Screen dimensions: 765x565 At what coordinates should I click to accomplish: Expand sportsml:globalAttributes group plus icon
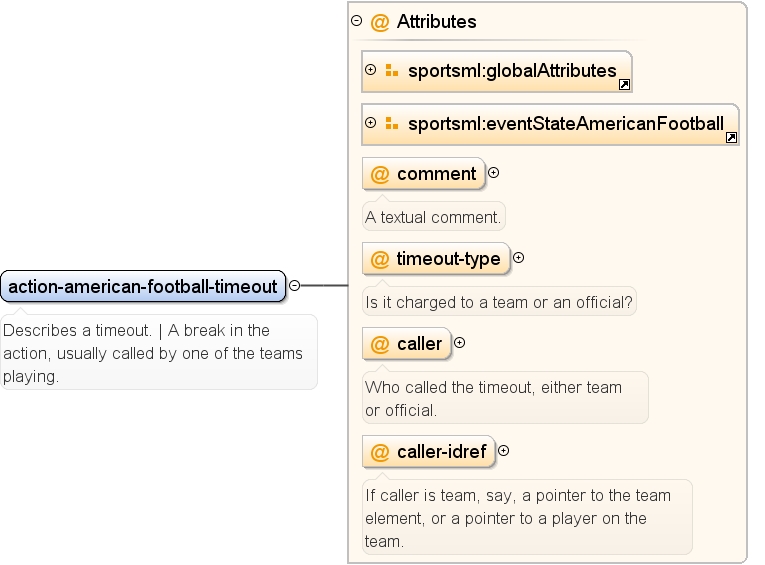pyautogui.click(x=371, y=70)
